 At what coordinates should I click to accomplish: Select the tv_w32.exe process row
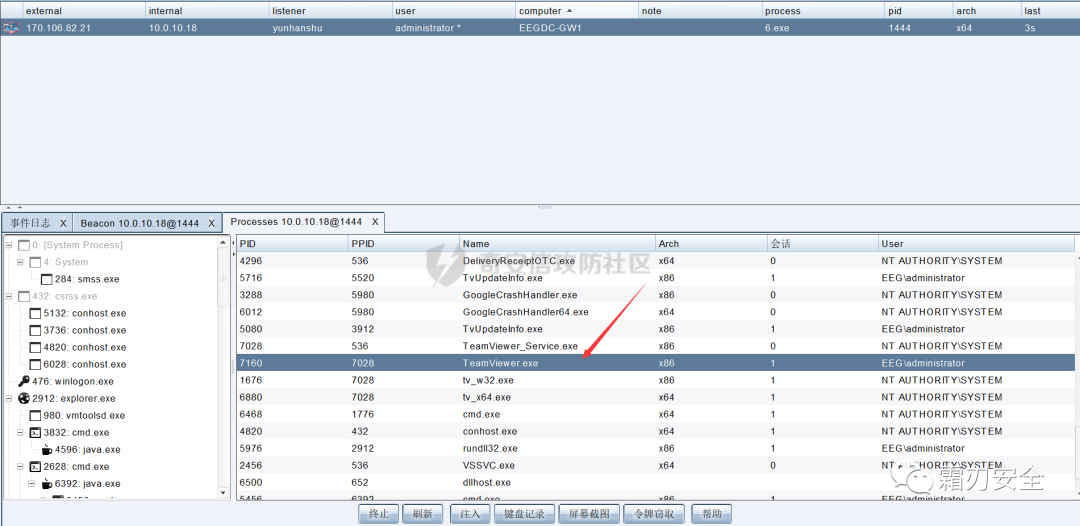(x=656, y=380)
